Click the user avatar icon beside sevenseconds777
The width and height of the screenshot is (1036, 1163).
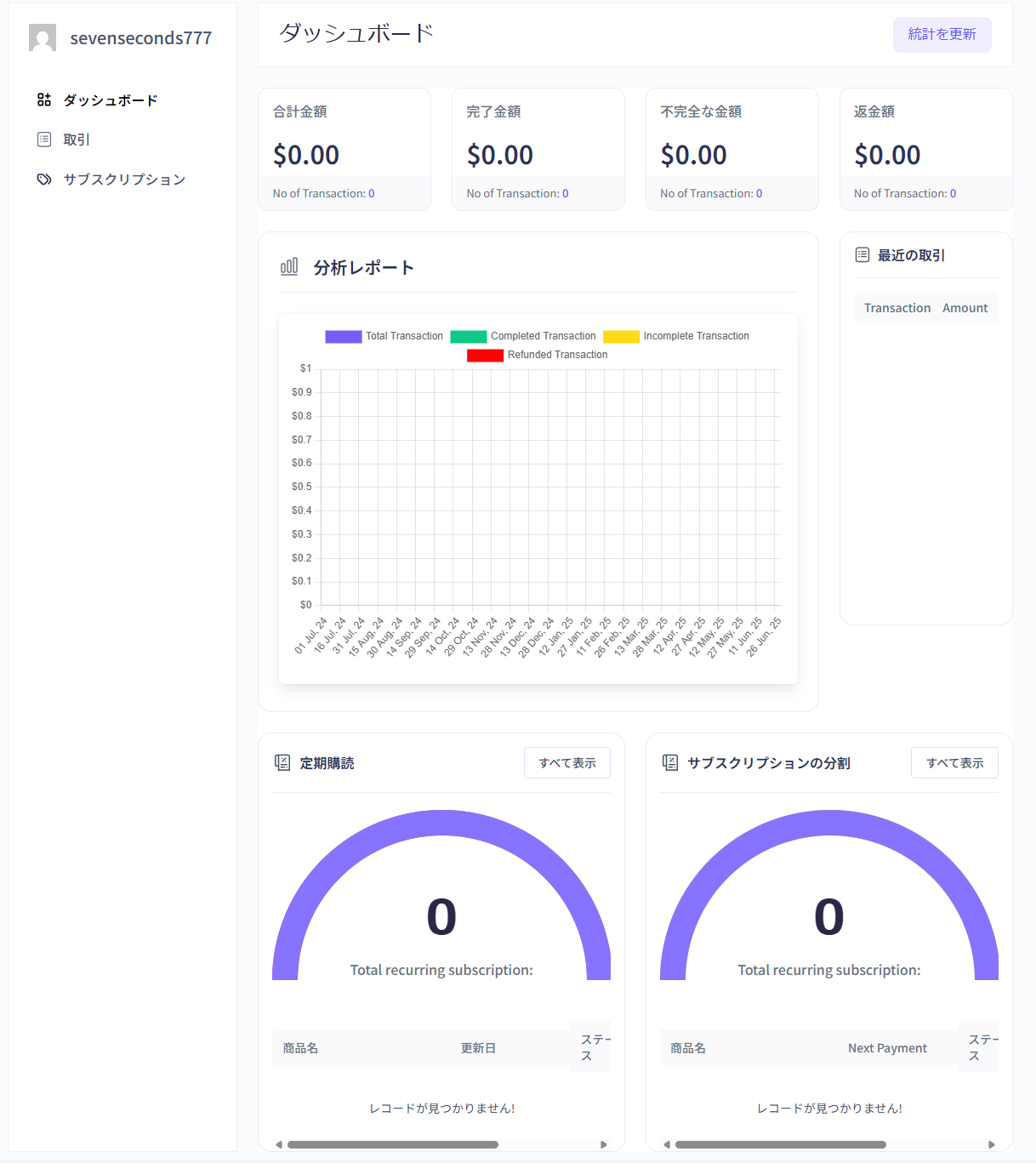tap(43, 37)
